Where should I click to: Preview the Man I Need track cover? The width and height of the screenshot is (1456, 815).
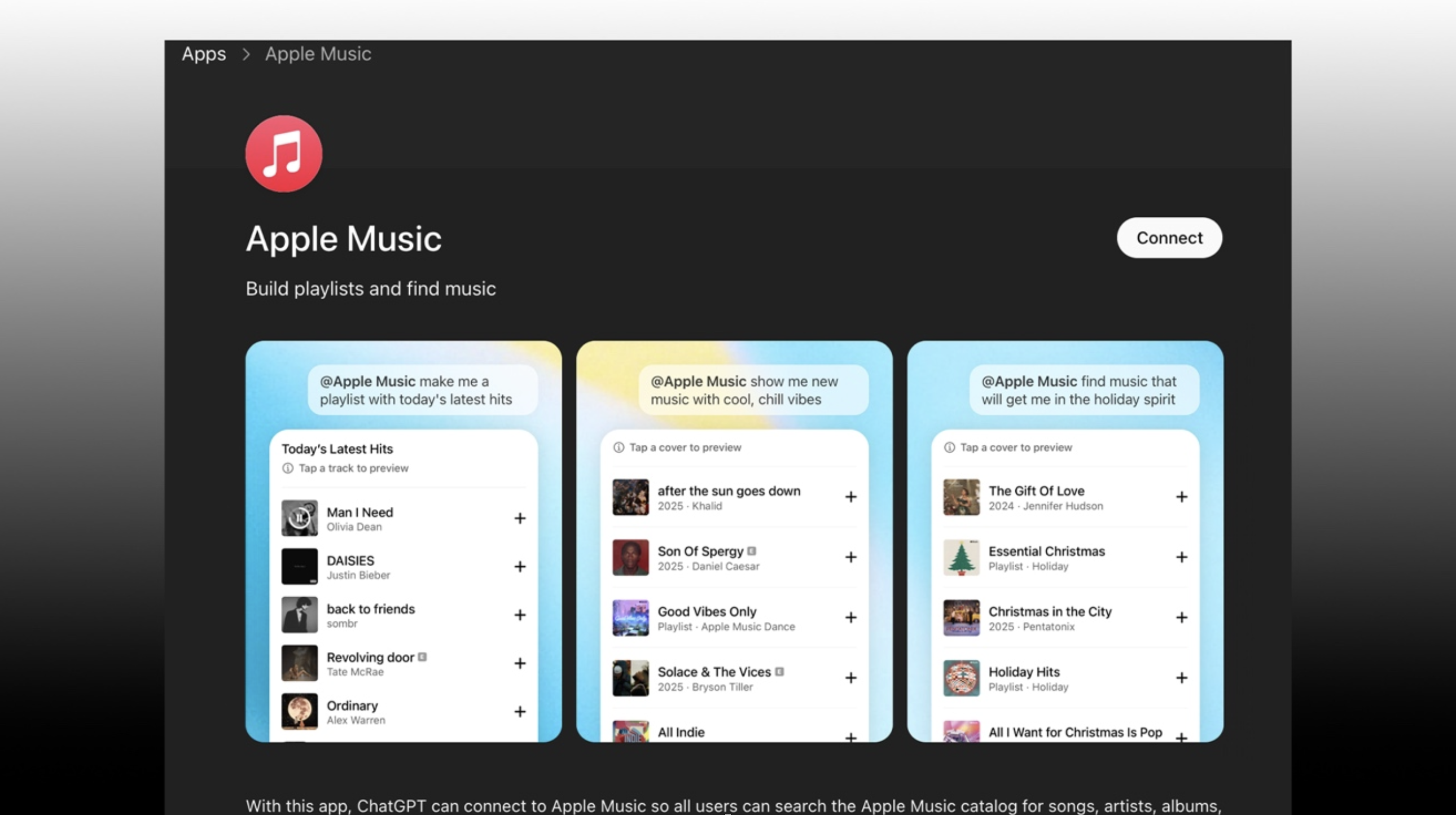pos(300,518)
